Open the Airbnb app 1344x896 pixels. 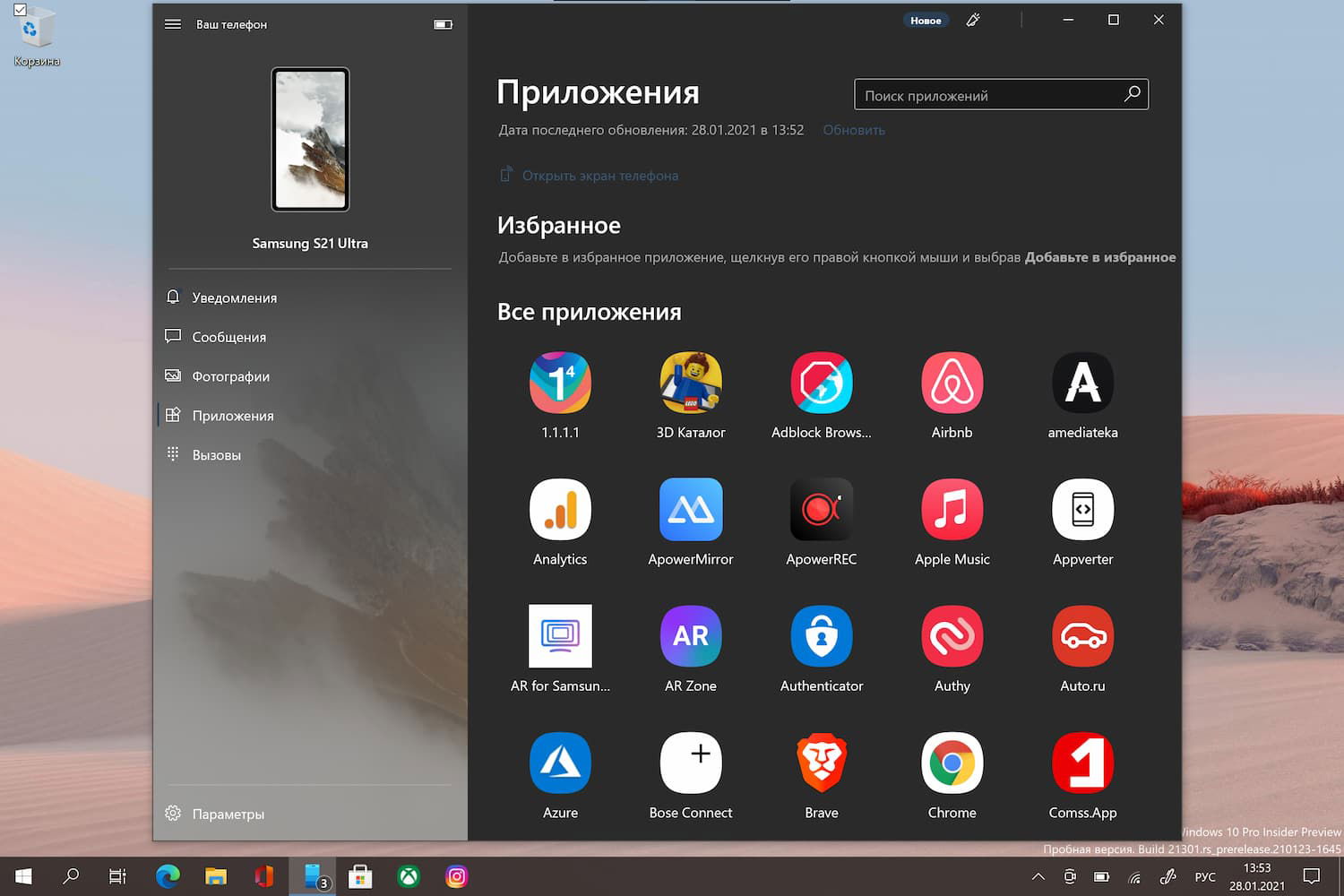(951, 382)
